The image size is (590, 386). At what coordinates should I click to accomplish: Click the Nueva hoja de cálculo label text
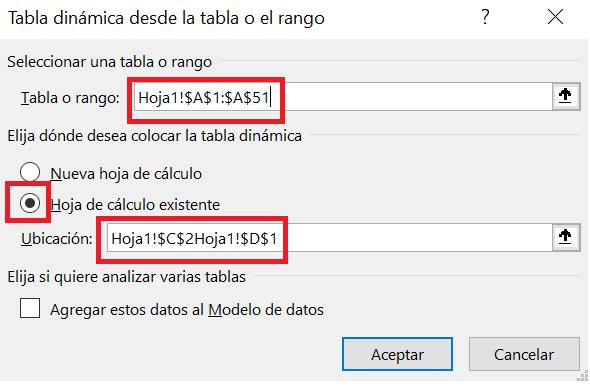pyautogui.click(x=126, y=174)
